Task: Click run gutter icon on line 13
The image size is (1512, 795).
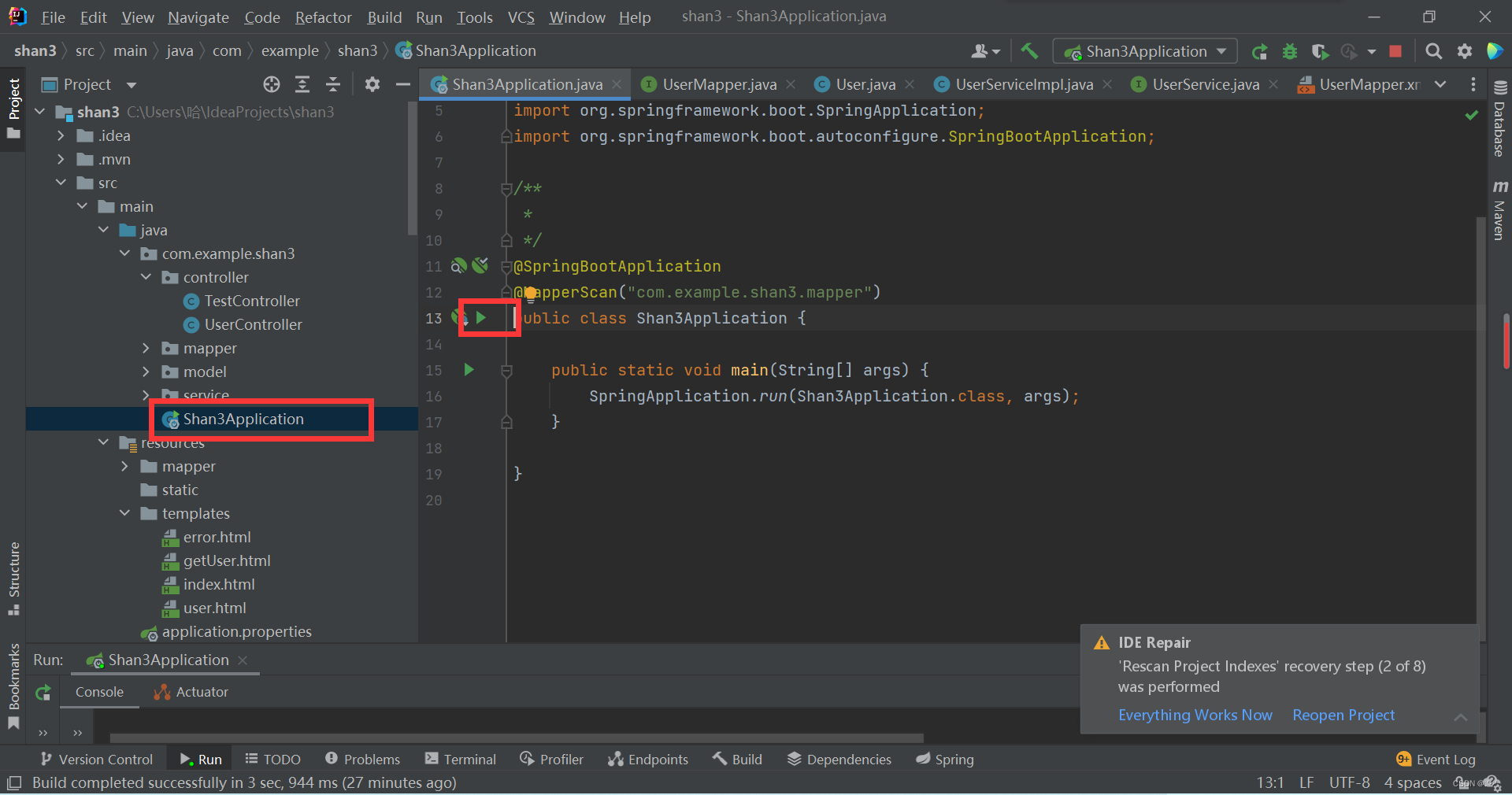Action: [480, 317]
